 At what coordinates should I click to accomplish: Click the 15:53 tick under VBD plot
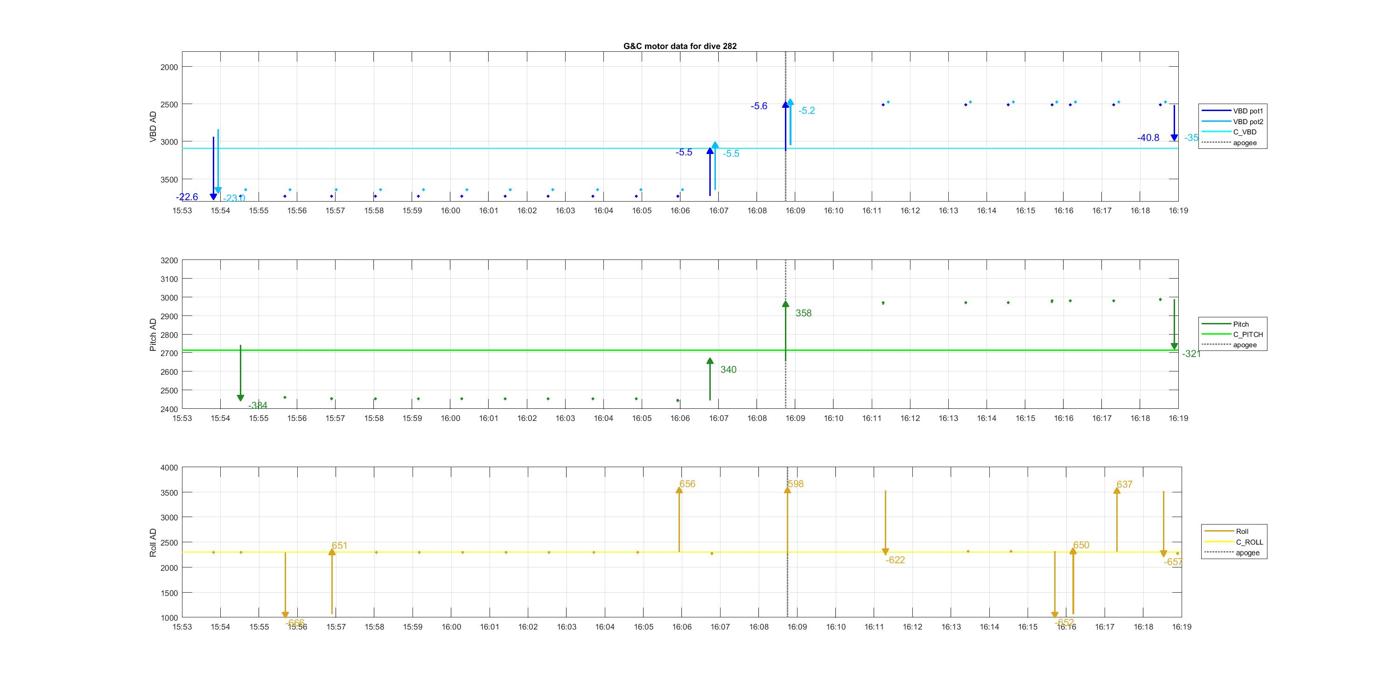click(x=182, y=211)
